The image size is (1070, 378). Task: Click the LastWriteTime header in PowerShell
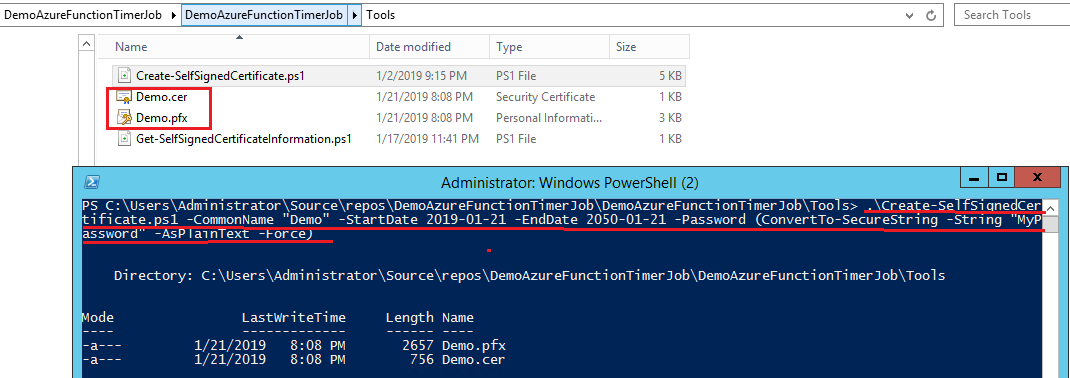coord(293,317)
